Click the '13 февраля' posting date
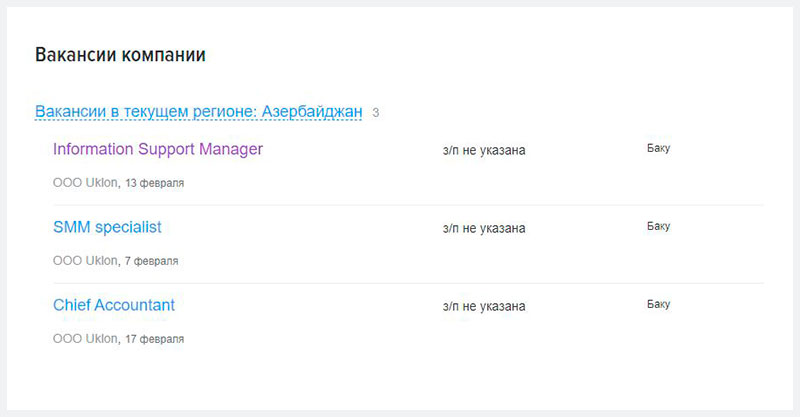This screenshot has height=417, width=800. (x=155, y=183)
